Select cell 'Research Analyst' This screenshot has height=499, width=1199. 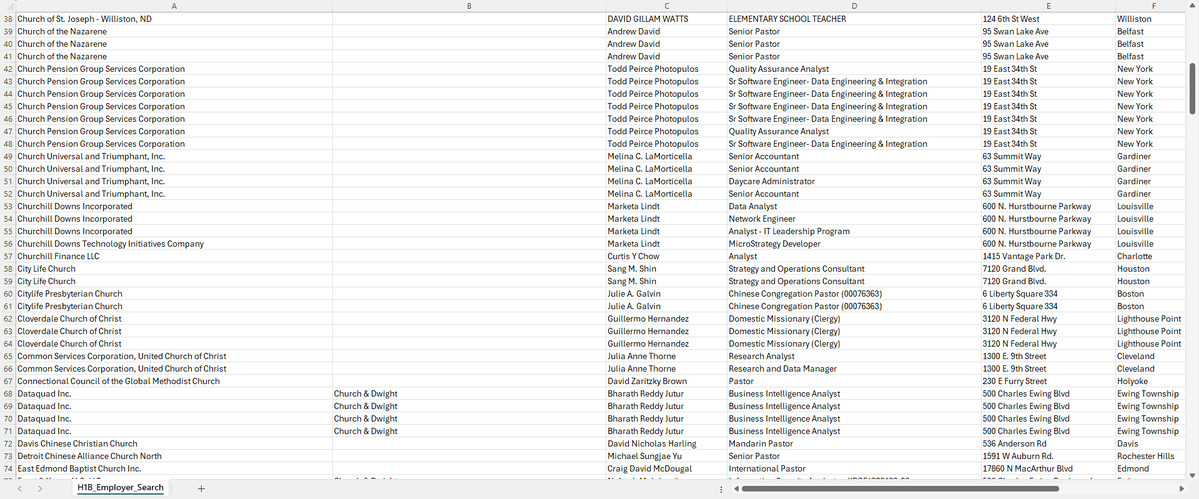click(x=853, y=356)
